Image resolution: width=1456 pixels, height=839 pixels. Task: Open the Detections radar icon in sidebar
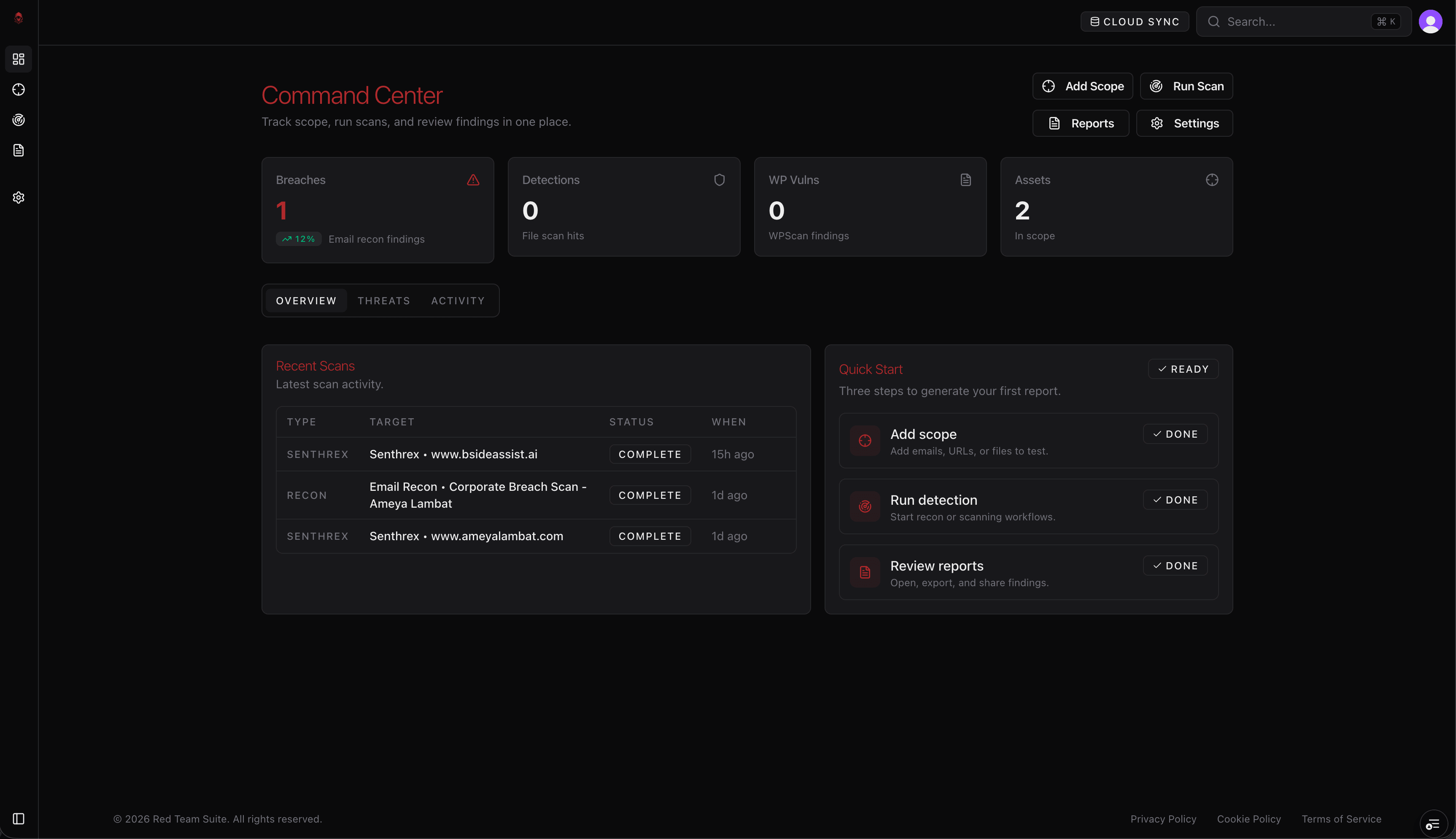[19, 120]
